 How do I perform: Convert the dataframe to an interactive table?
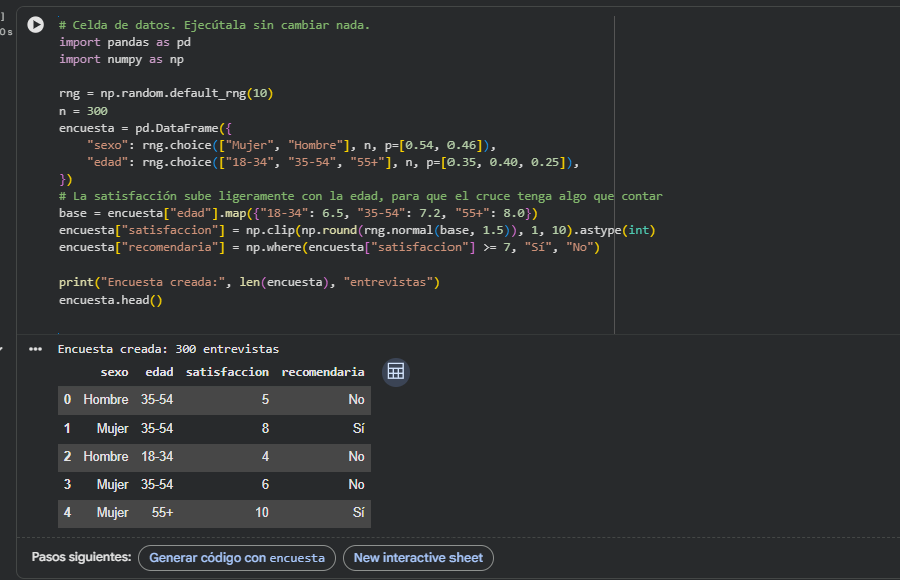coord(396,372)
